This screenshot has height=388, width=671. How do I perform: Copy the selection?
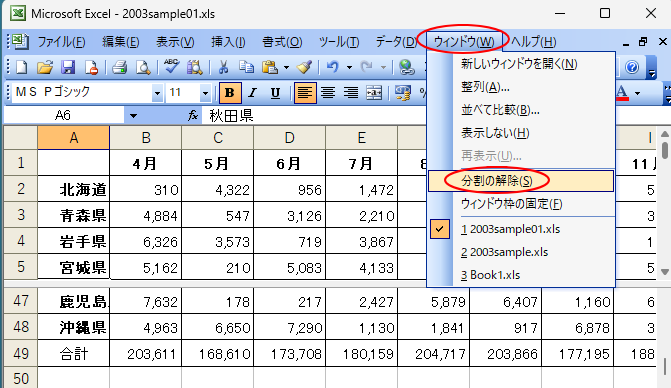click(246, 67)
